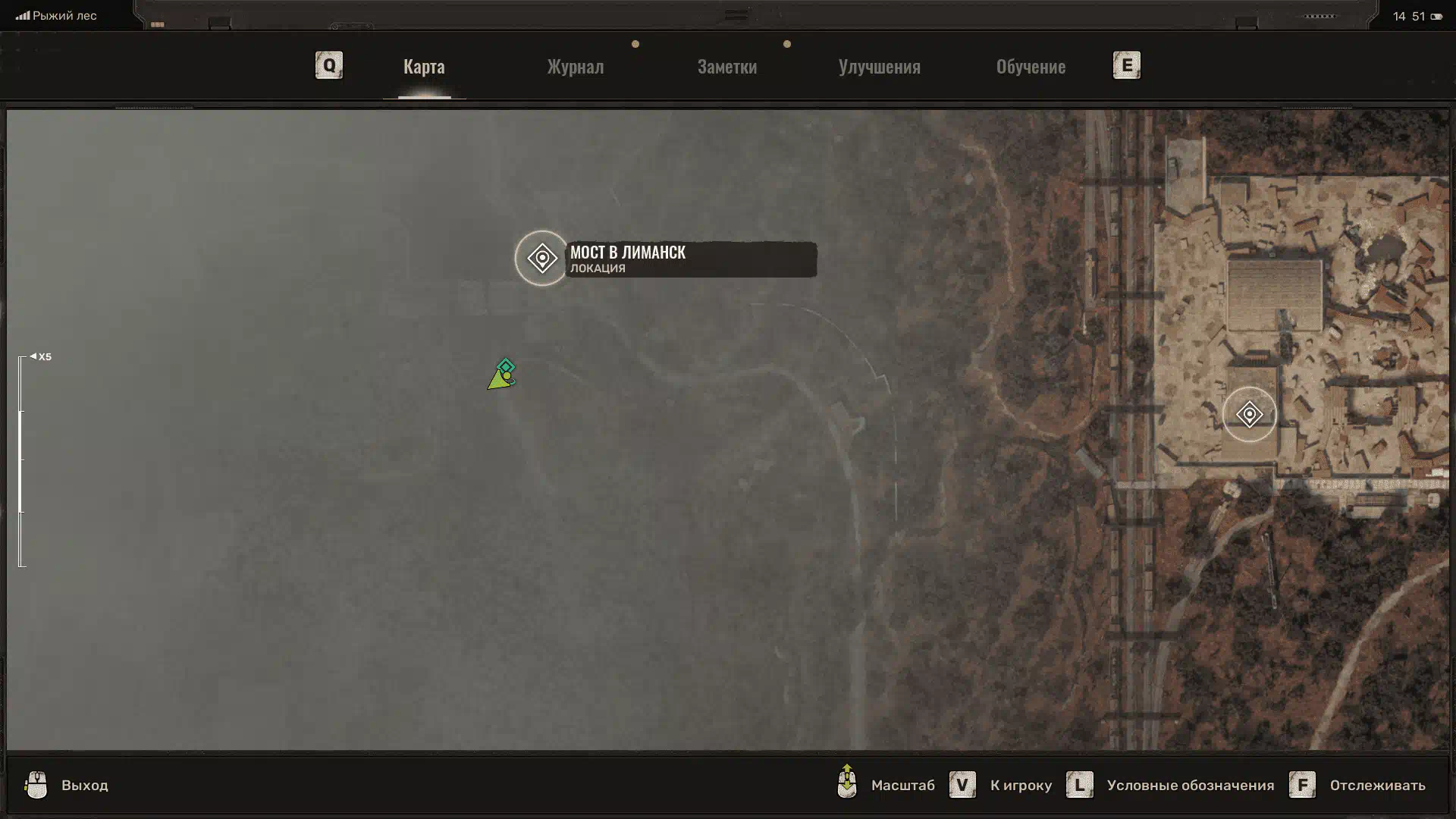Image resolution: width=1456 pixels, height=819 pixels.
Task: Click Отслеживать to track location
Action: [1377, 785]
